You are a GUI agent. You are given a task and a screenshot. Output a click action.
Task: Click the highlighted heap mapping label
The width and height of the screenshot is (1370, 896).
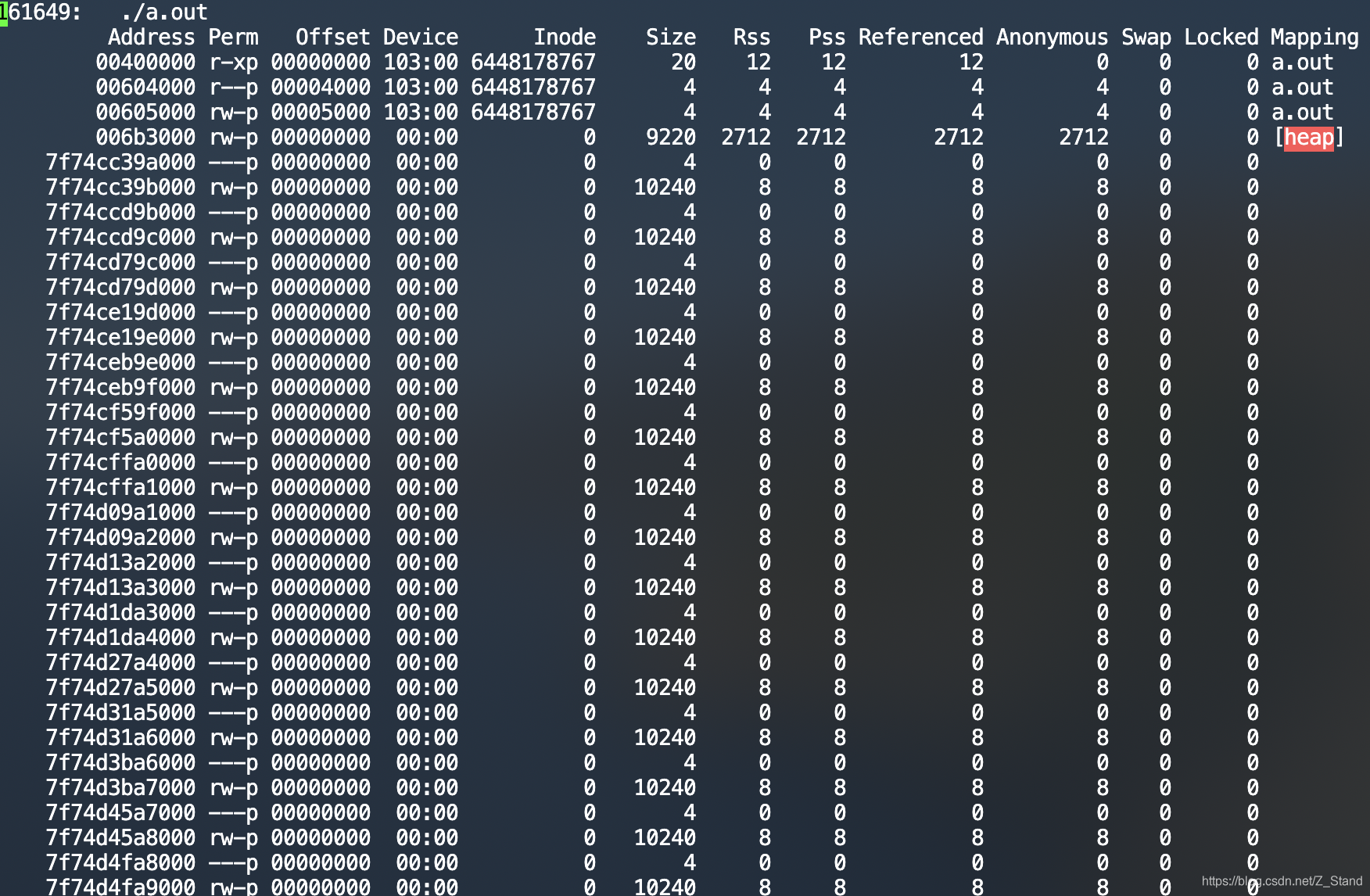1308,138
